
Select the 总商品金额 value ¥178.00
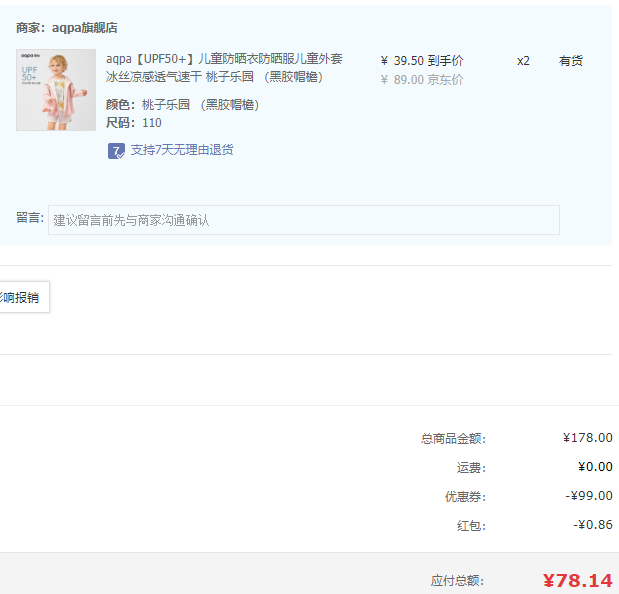click(x=588, y=438)
